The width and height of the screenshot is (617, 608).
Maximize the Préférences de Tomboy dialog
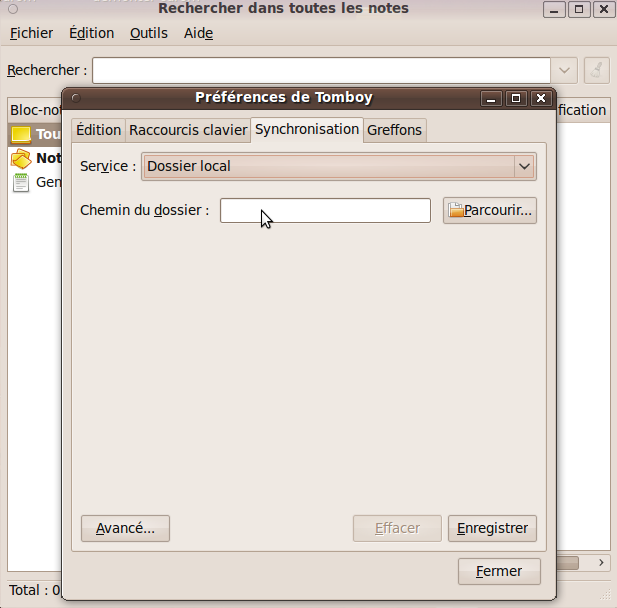516,98
